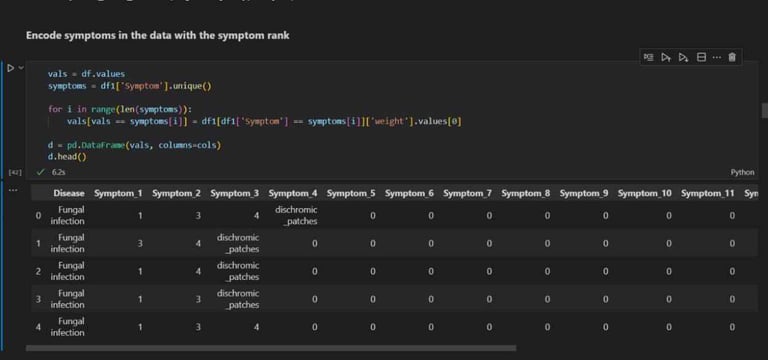Viewport: 768px width, 360px height.
Task: Execute cells above this cell
Action: point(666,57)
